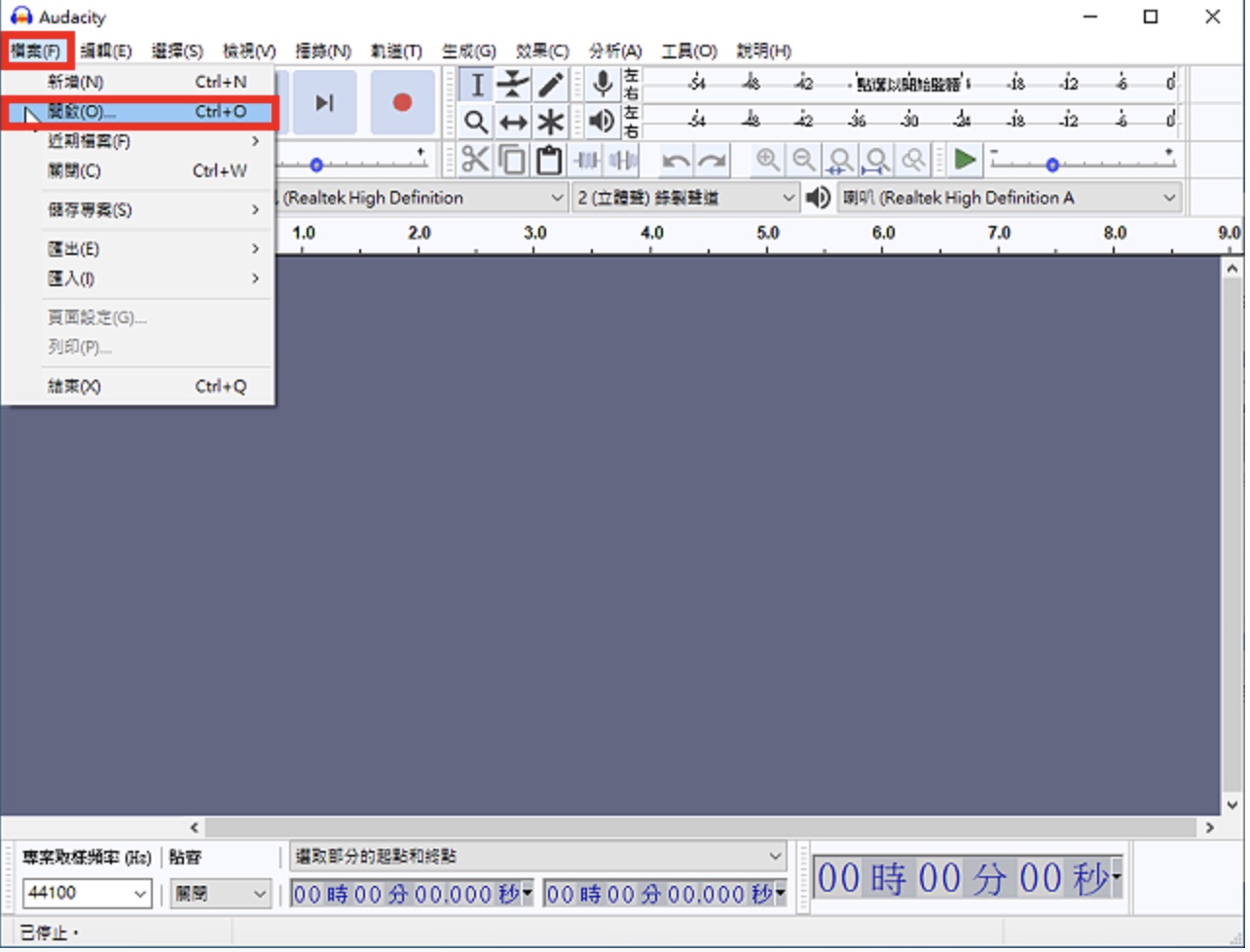Viewport: 1250px width, 952px height.
Task: Open the 檔案(F) menu
Action: [x=36, y=51]
